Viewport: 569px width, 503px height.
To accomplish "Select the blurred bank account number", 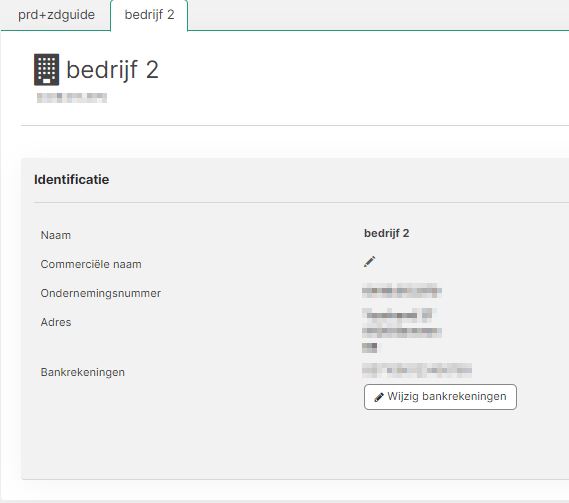I will 417,371.
